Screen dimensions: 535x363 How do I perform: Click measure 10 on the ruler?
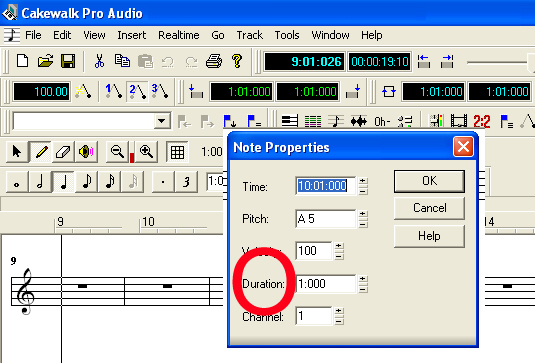coord(148,222)
